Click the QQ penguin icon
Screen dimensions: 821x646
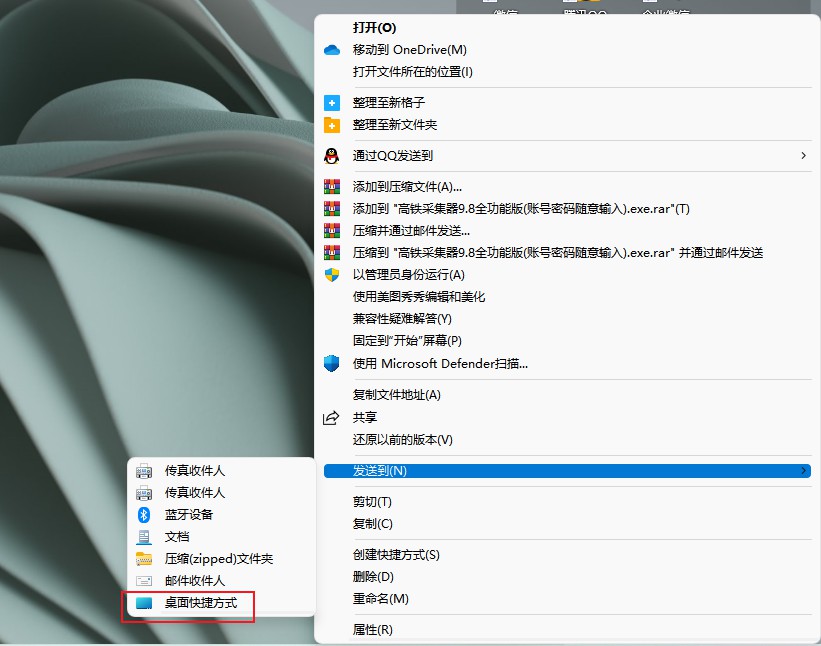(x=331, y=156)
